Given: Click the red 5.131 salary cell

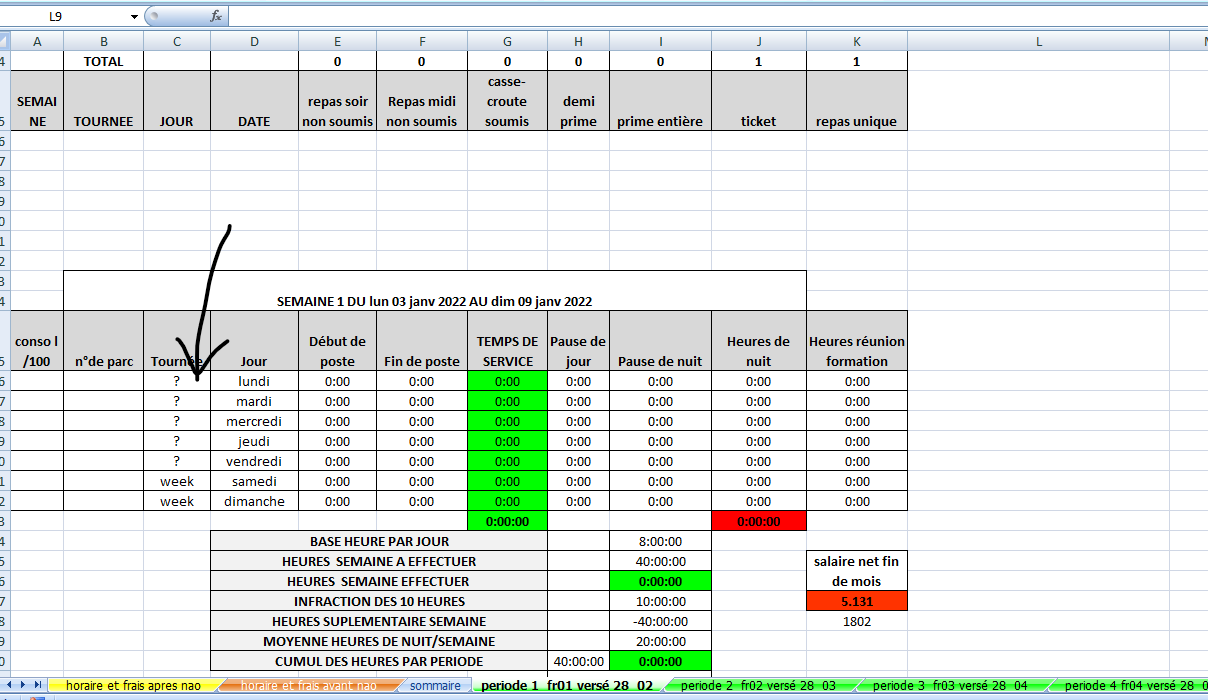Looking at the screenshot, I should point(856,601).
